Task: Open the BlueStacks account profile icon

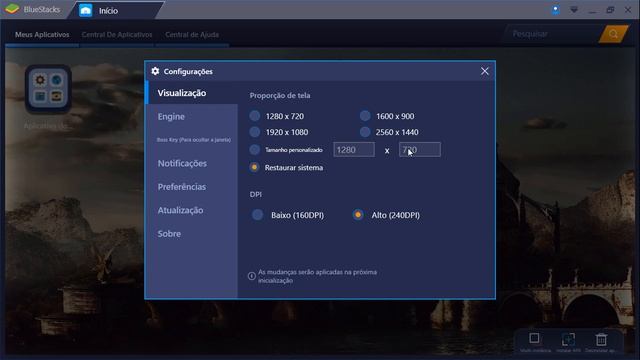Action: pyautogui.click(x=555, y=10)
